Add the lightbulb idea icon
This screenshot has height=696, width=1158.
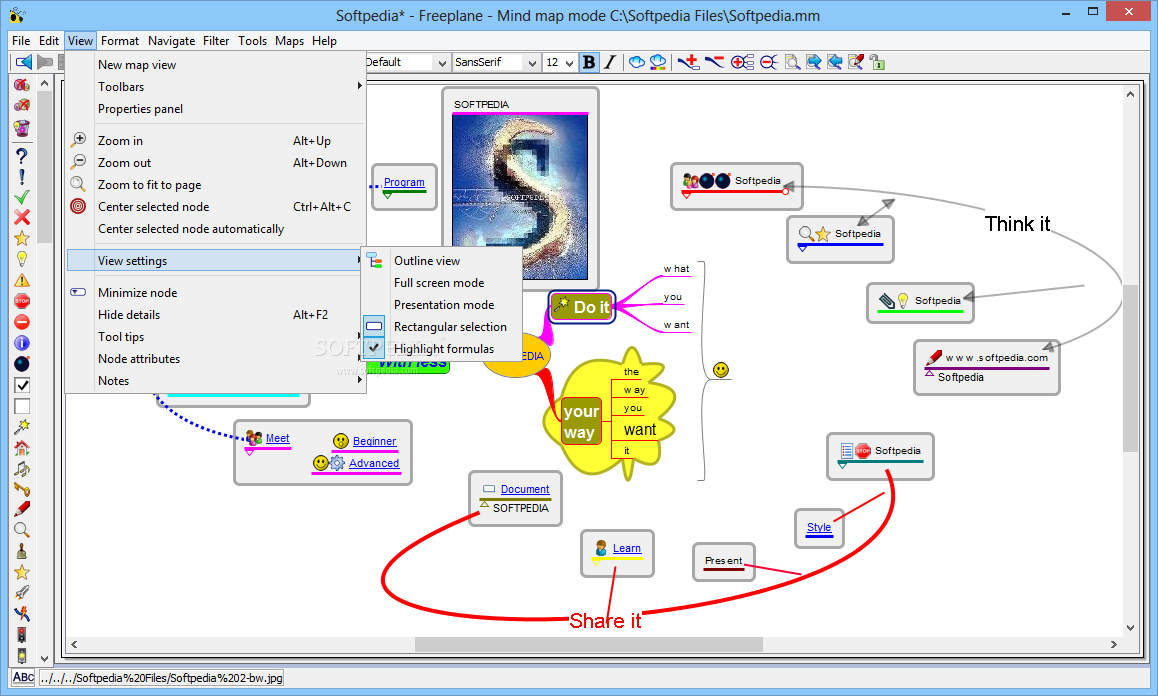pyautogui.click(x=22, y=259)
